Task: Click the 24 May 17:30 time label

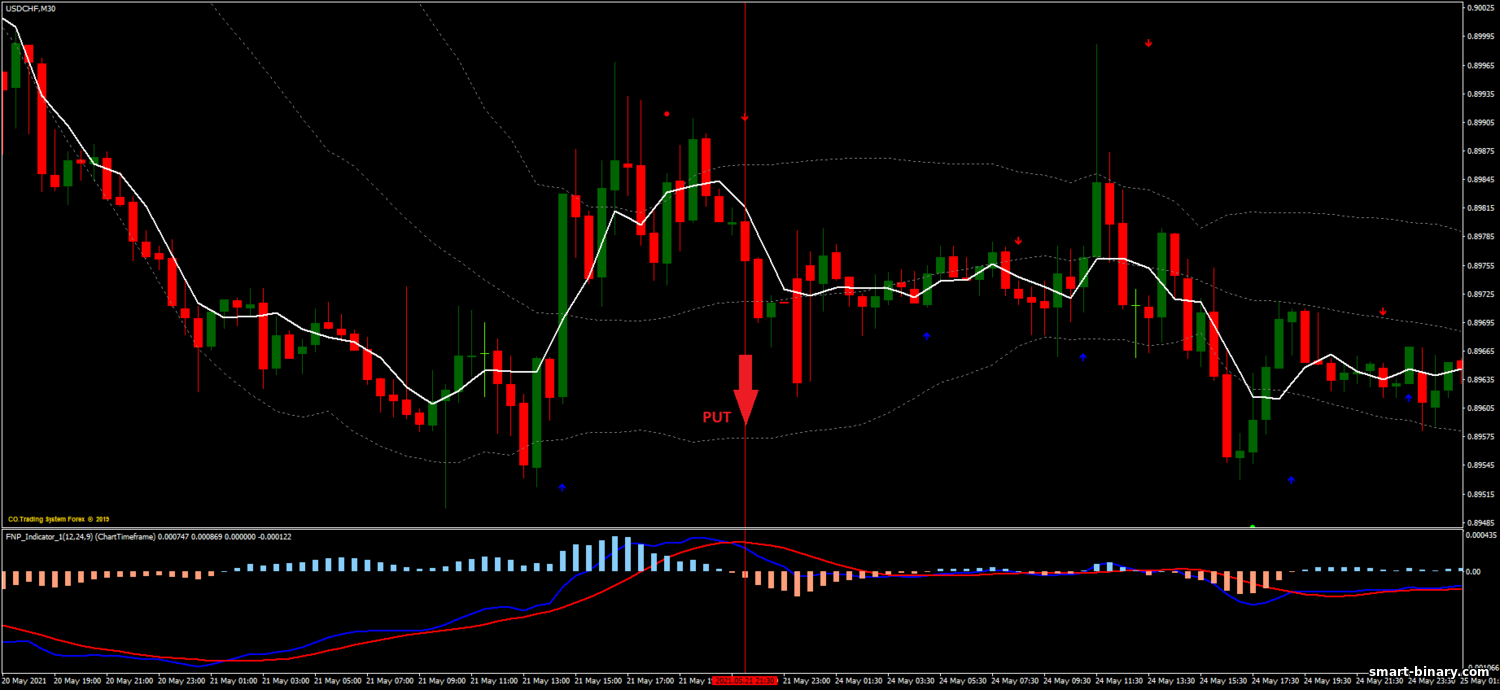Action: coord(1277,680)
